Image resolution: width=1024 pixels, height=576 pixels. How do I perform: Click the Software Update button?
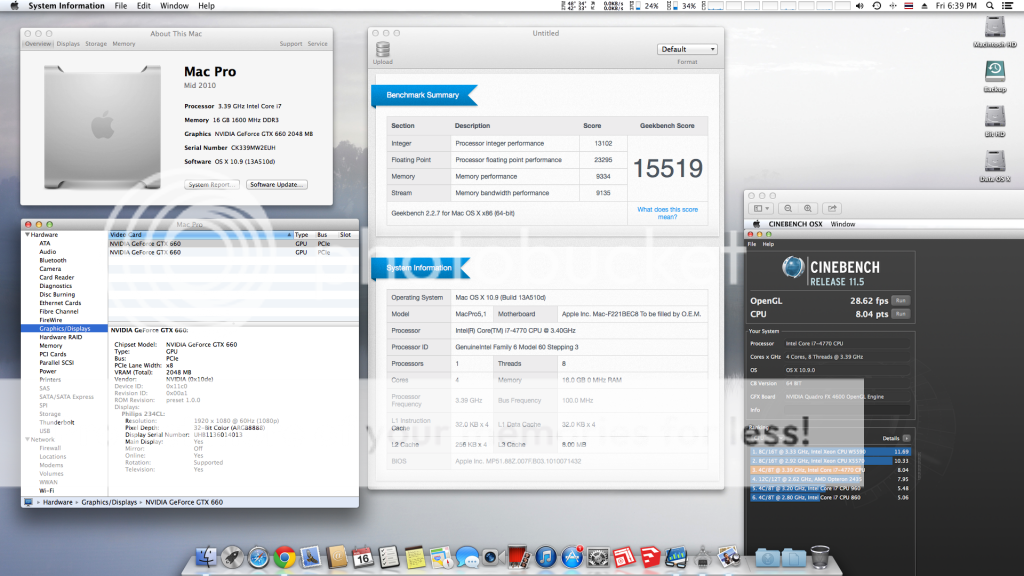277,185
